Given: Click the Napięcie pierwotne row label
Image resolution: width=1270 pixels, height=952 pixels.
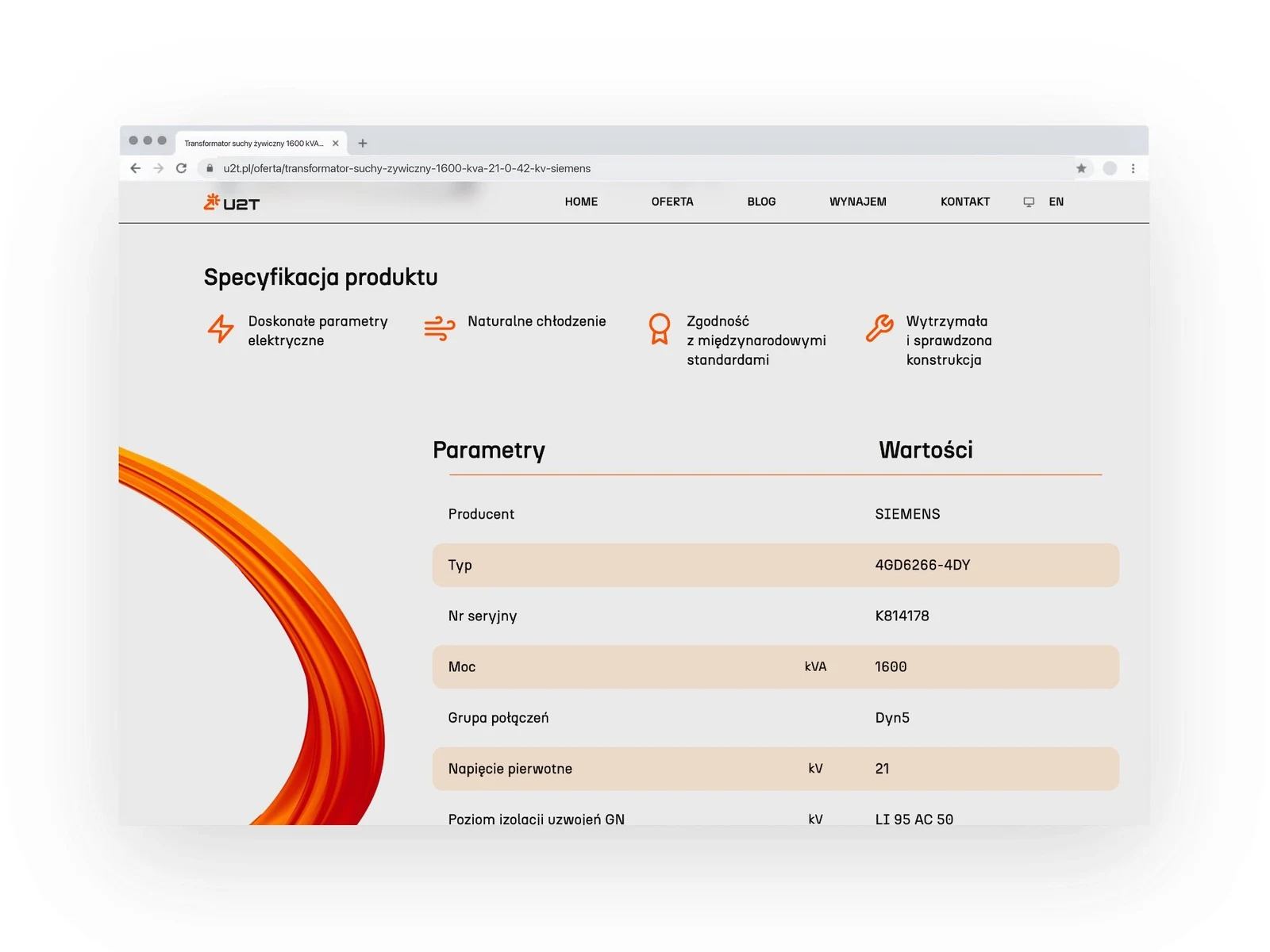Looking at the screenshot, I should click(x=510, y=769).
